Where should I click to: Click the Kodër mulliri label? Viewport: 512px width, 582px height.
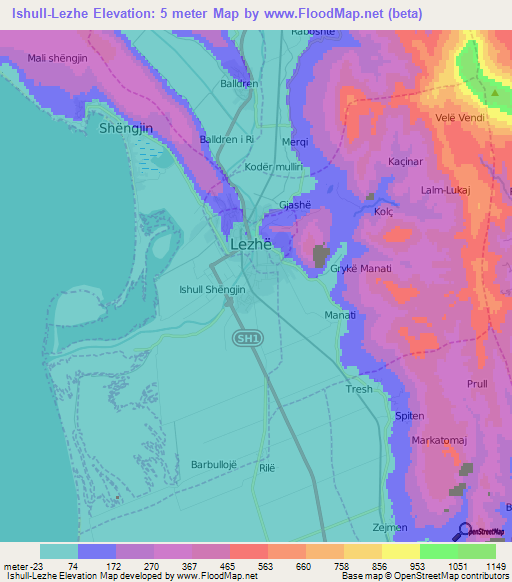click(x=274, y=167)
